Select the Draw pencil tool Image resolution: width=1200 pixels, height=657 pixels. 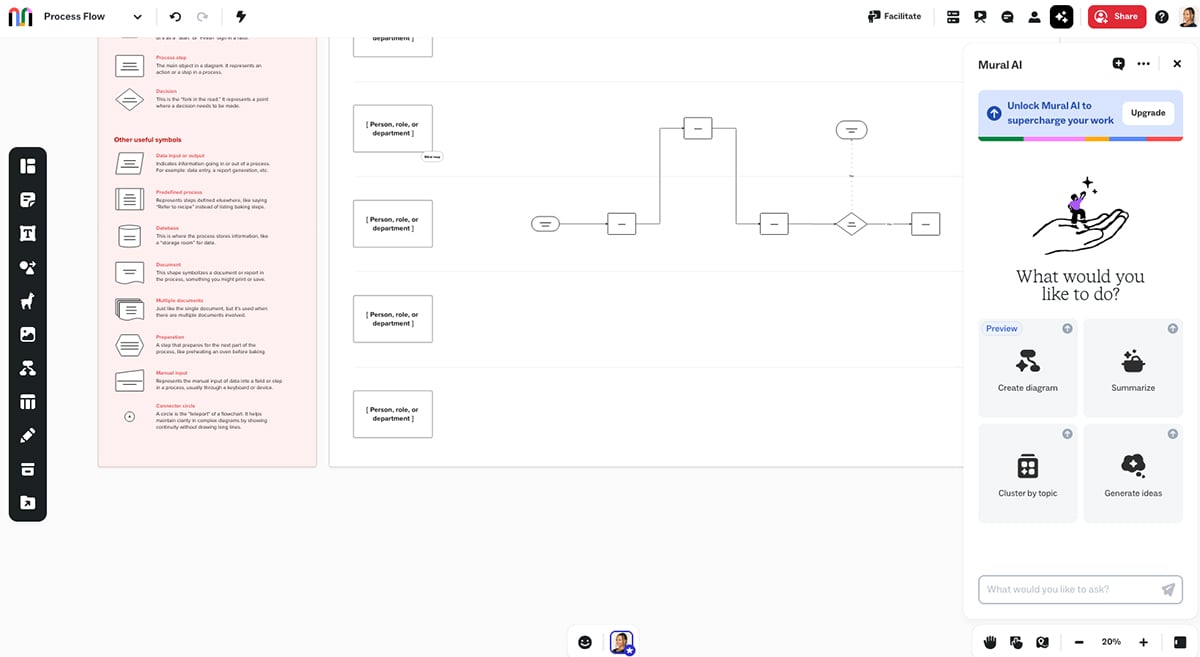(27, 435)
